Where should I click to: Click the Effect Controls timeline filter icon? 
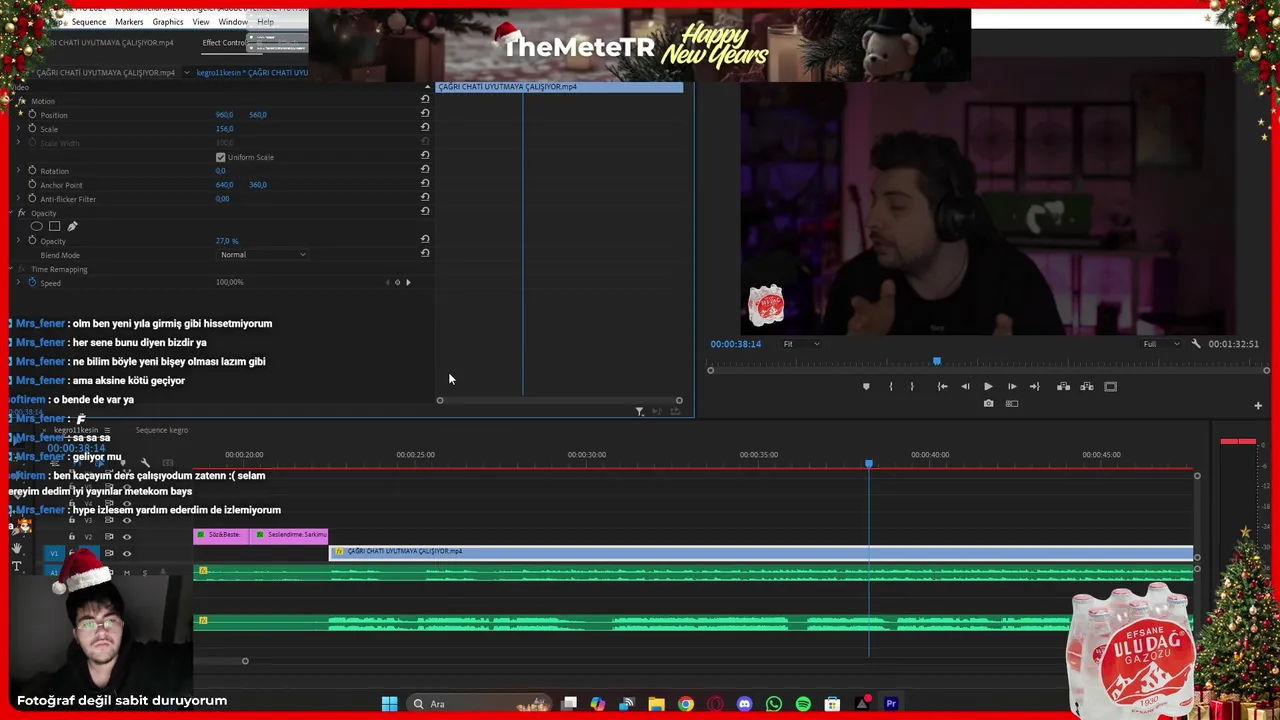click(x=640, y=411)
